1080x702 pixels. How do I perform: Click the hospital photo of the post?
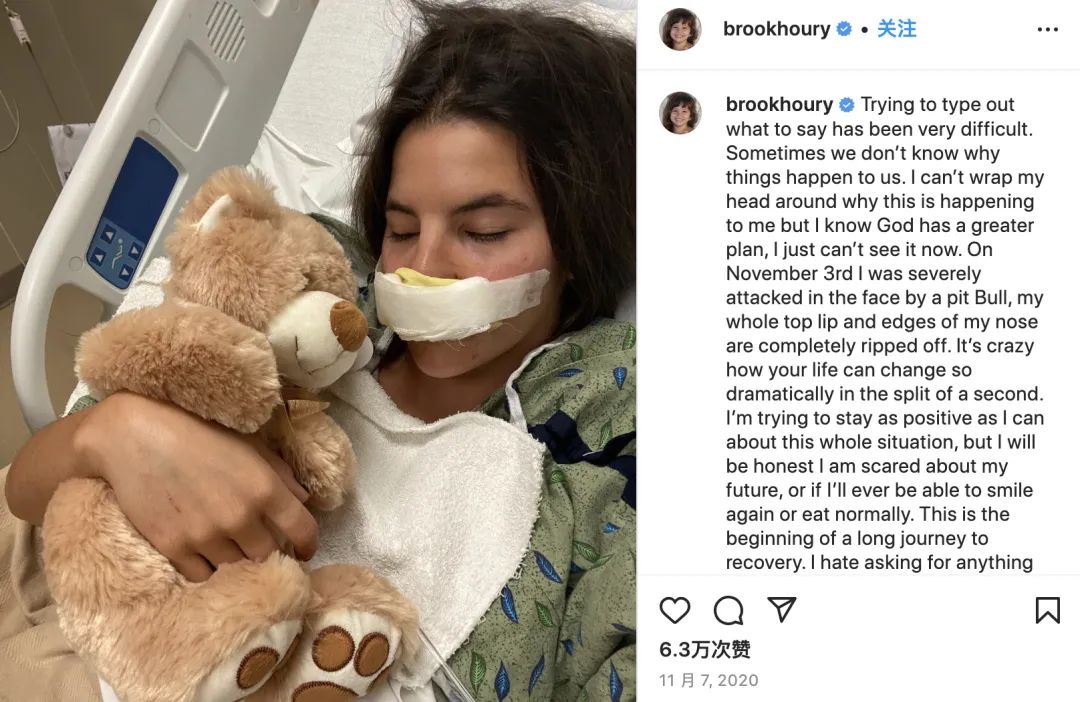point(318,351)
